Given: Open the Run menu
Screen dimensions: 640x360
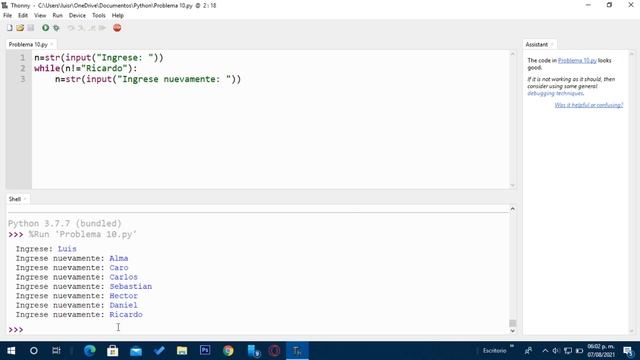Looking at the screenshot, I should (58, 15).
